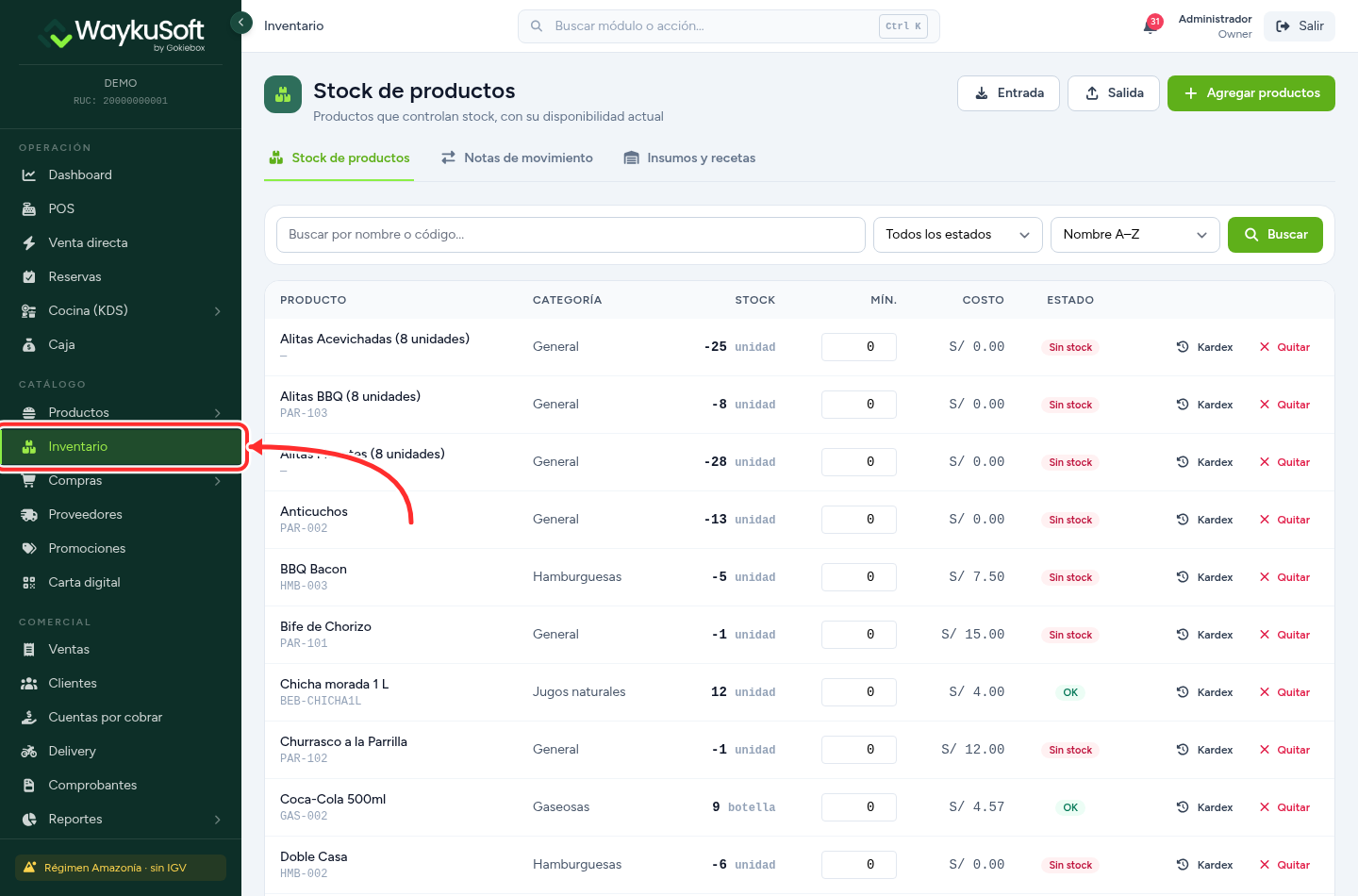Click Agregar productos
The image size is (1358, 896).
click(x=1251, y=93)
